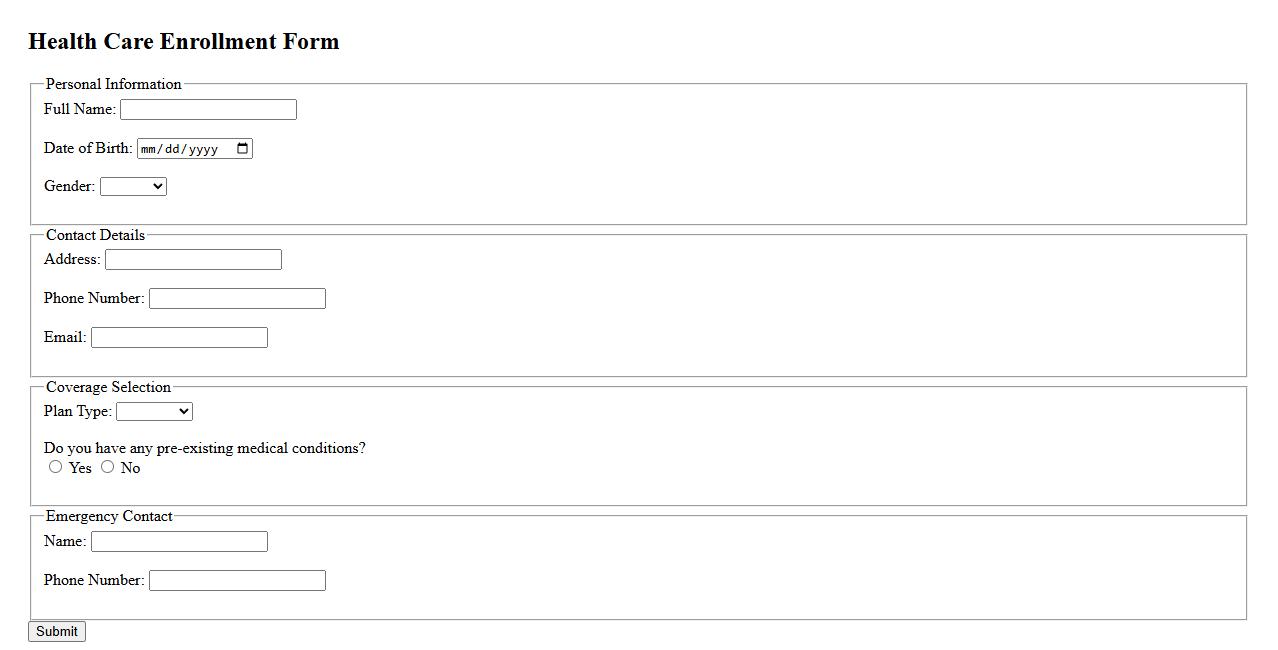Screen dimensions: 1278x650
Task: Click the Health Care Enrollment Form heading
Action: (184, 42)
